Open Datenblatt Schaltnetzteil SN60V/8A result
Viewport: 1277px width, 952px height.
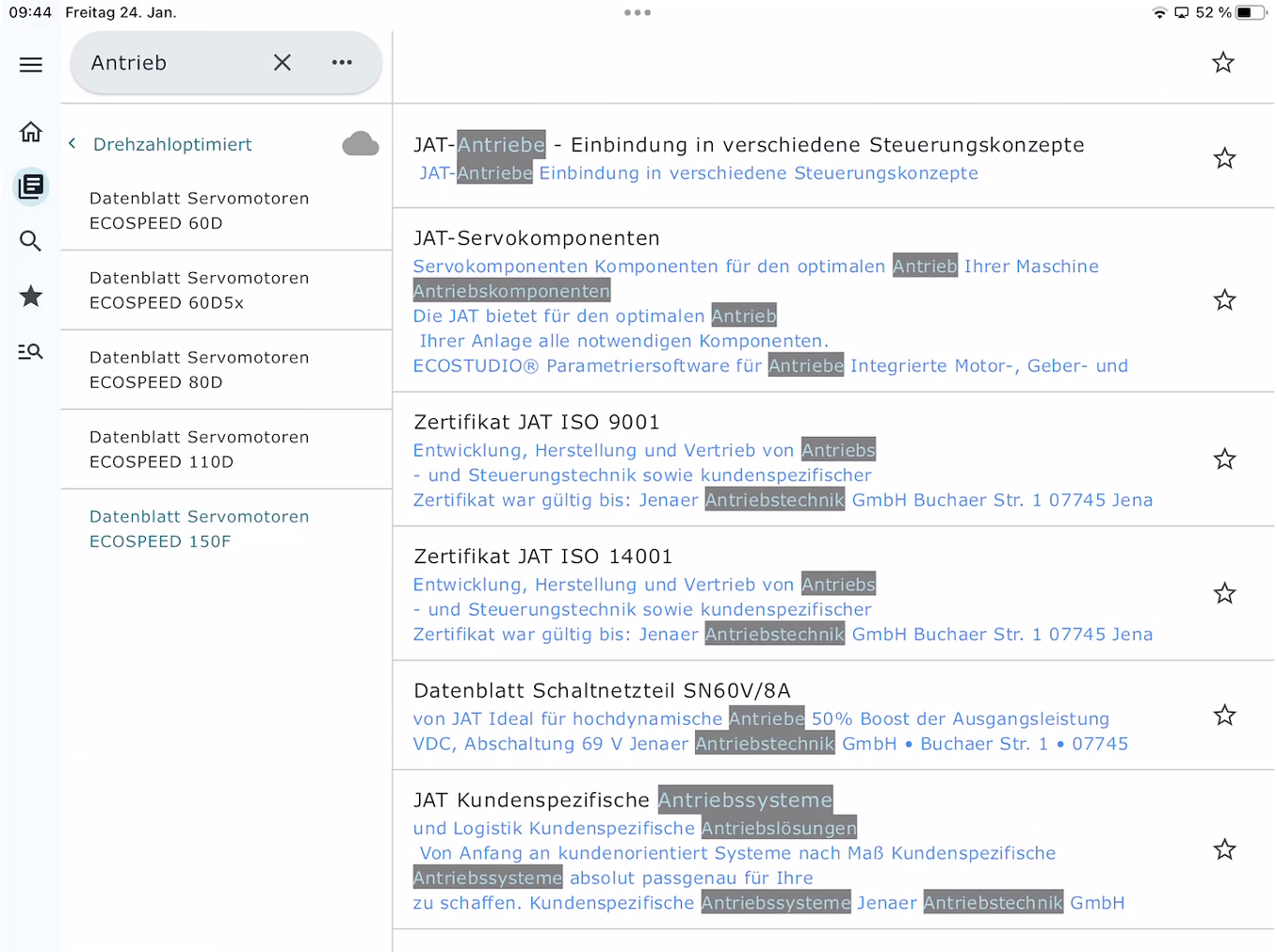tap(602, 690)
